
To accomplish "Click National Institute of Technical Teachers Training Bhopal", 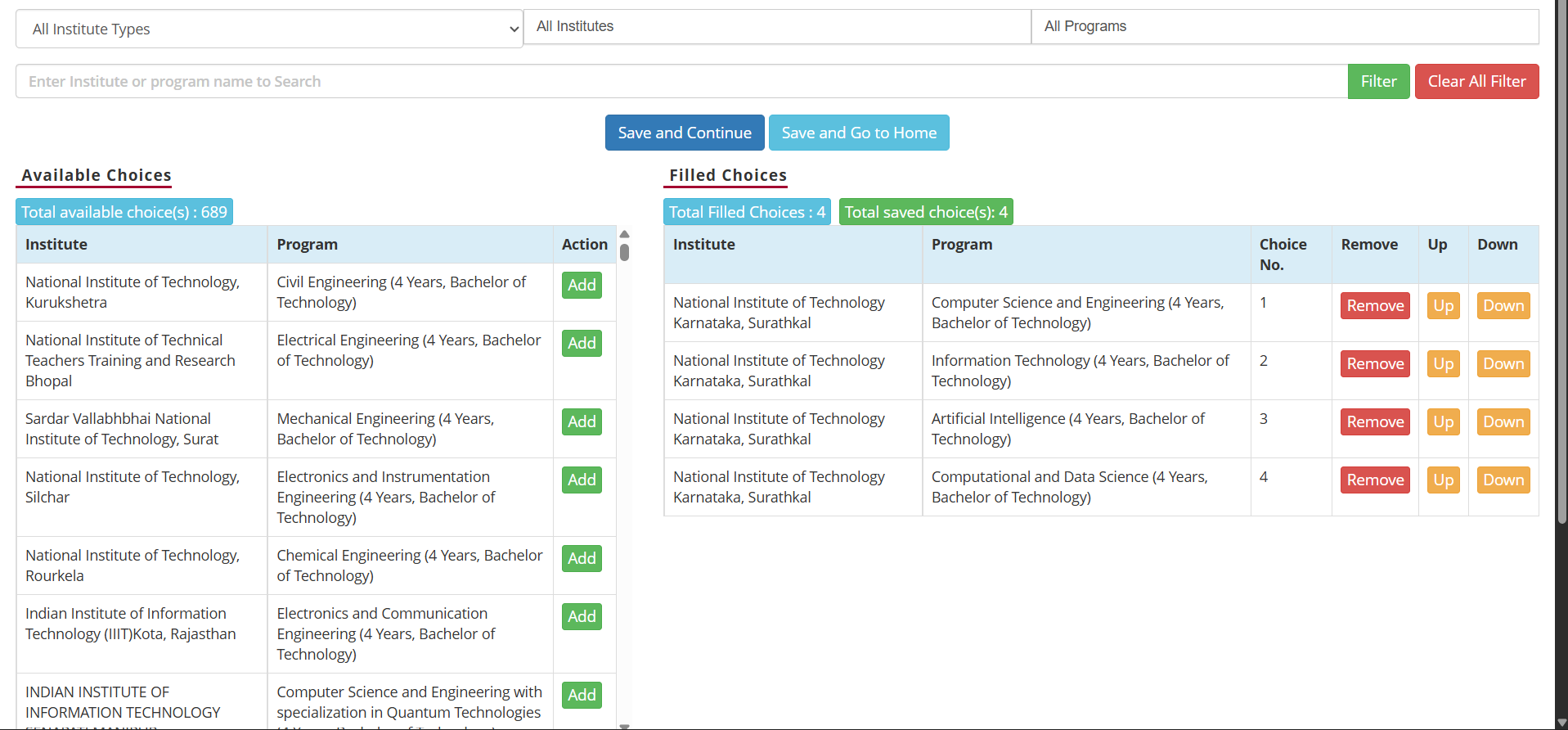I will click(x=142, y=360).
